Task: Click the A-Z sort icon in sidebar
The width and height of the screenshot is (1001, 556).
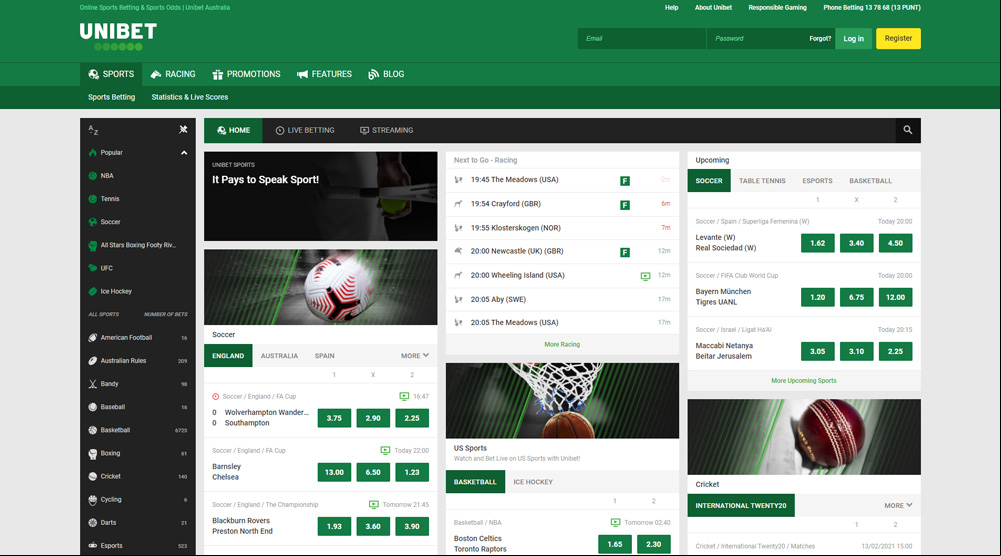Action: (x=93, y=130)
